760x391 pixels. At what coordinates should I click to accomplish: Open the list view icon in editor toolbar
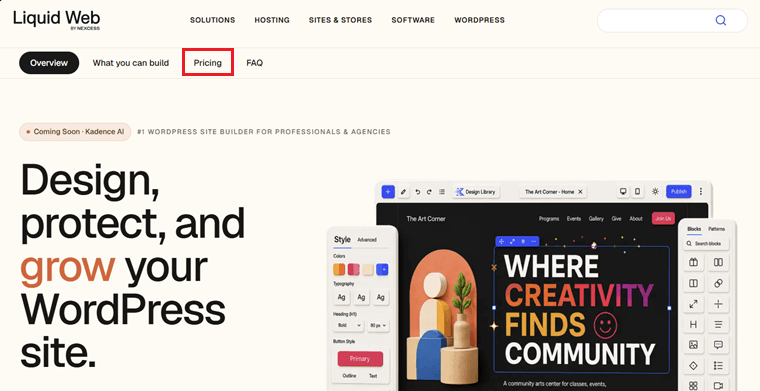tap(442, 192)
